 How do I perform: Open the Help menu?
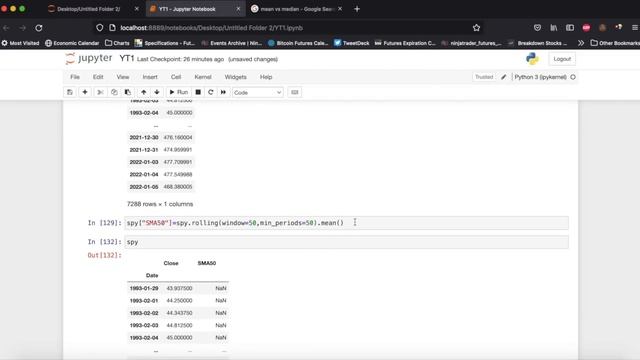(x=266, y=77)
